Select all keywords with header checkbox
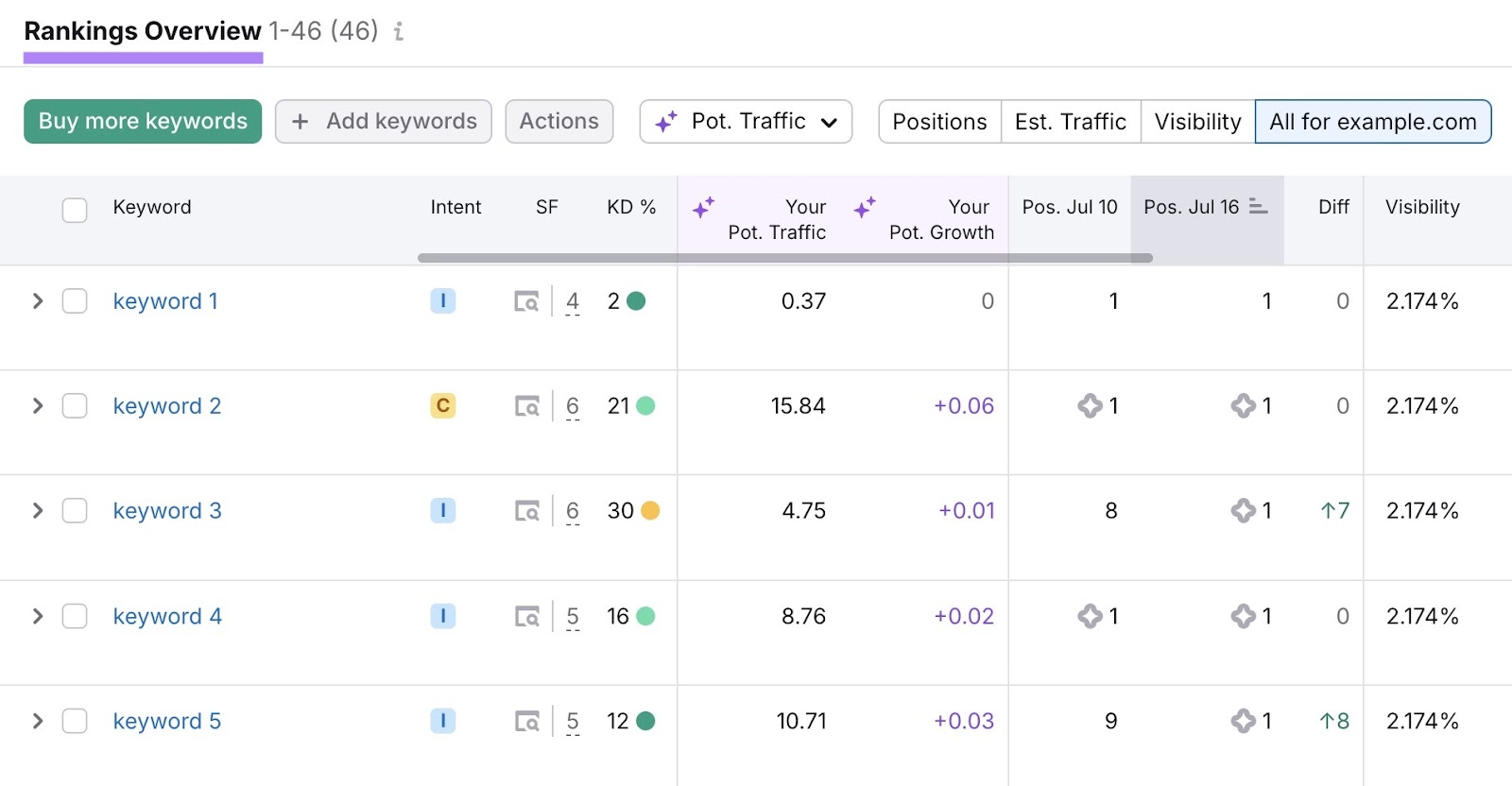 pyautogui.click(x=75, y=209)
